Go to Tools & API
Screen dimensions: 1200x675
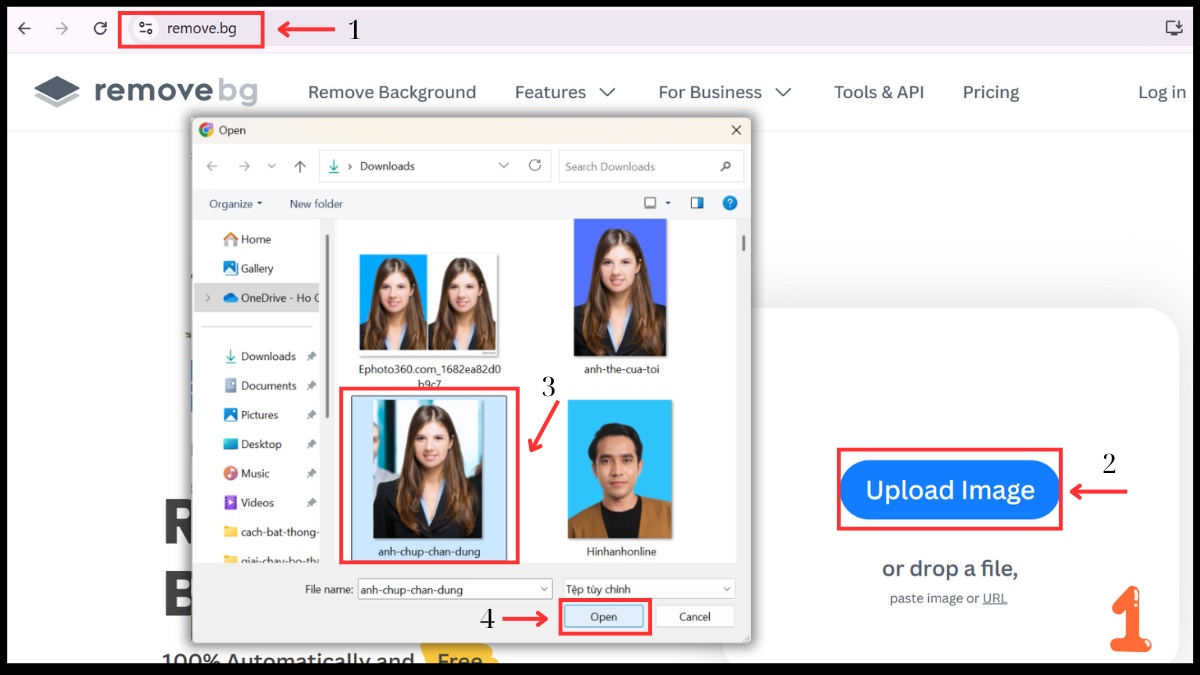click(879, 92)
